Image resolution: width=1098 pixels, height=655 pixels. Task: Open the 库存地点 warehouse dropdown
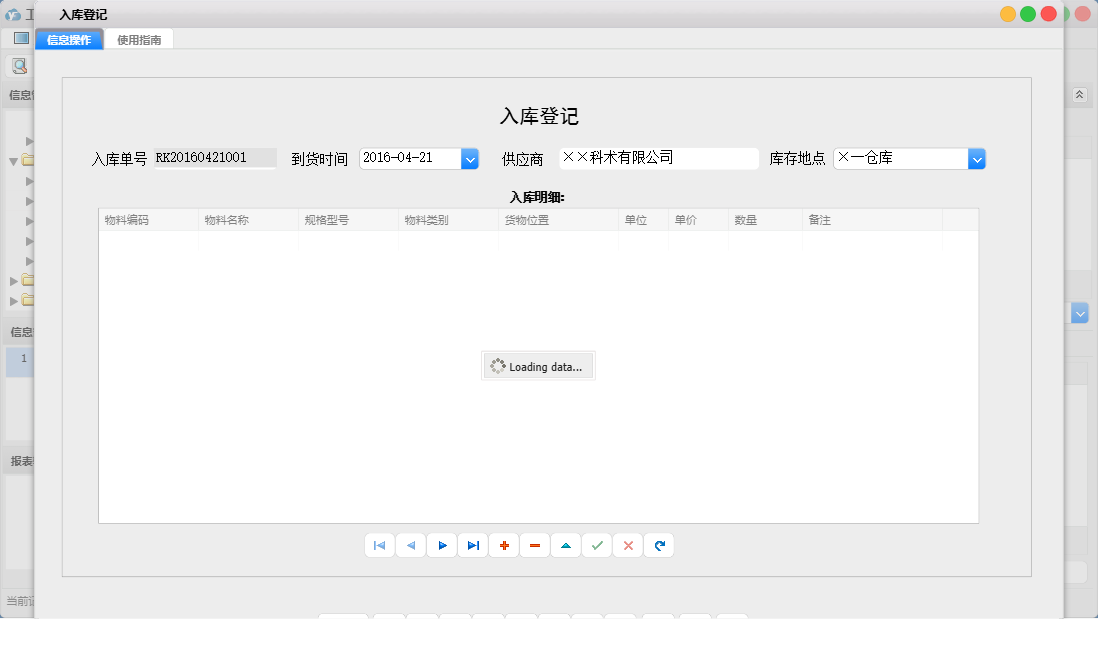[977, 158]
